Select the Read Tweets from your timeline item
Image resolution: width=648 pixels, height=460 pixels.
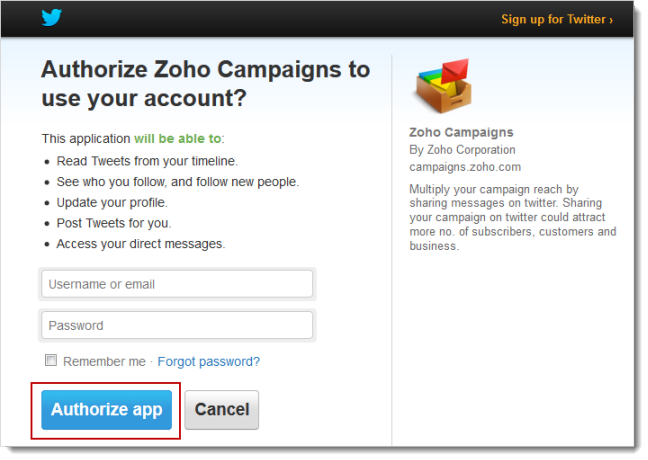pos(147,161)
